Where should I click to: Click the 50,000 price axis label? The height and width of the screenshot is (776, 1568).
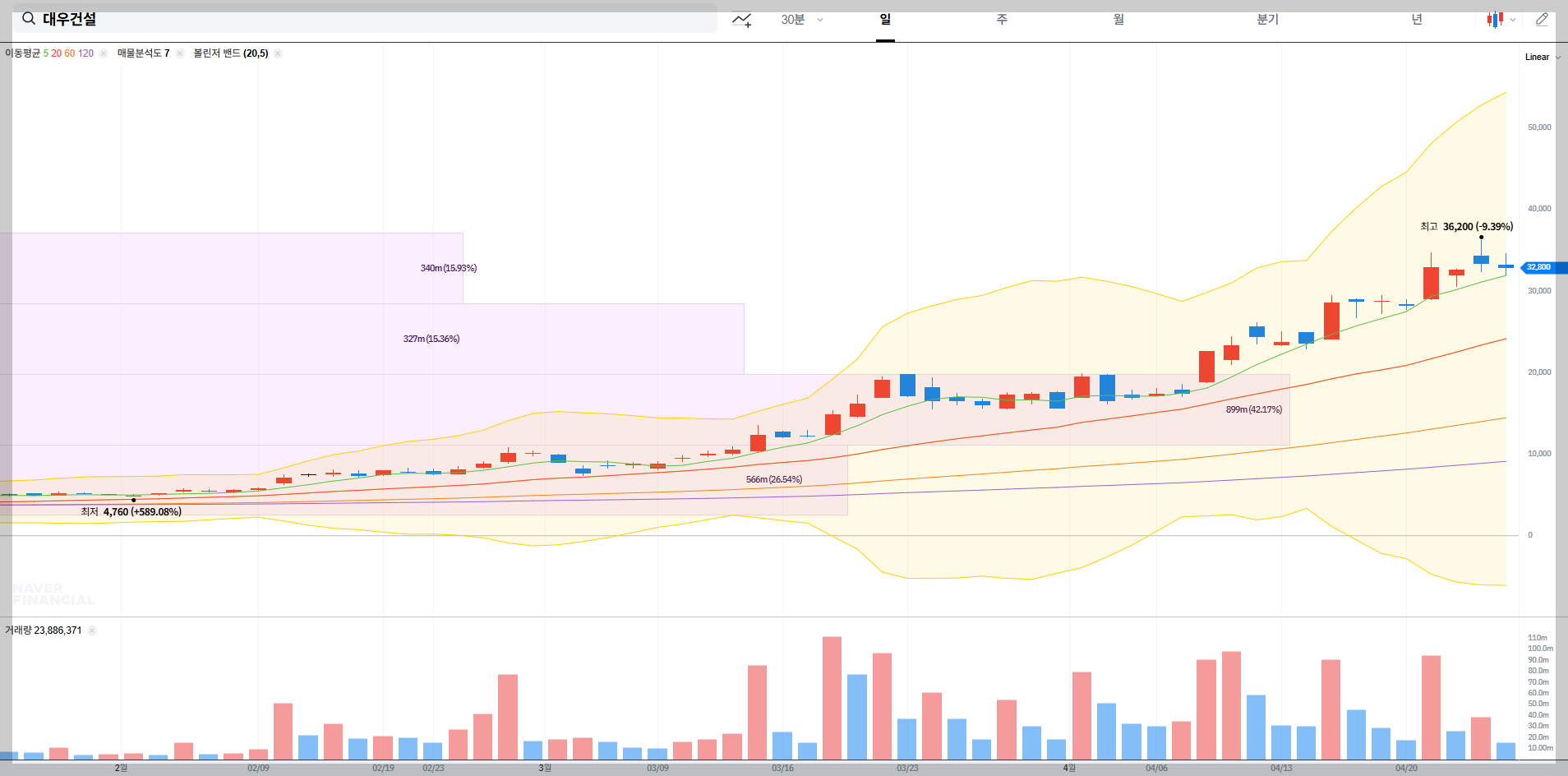(x=1539, y=127)
